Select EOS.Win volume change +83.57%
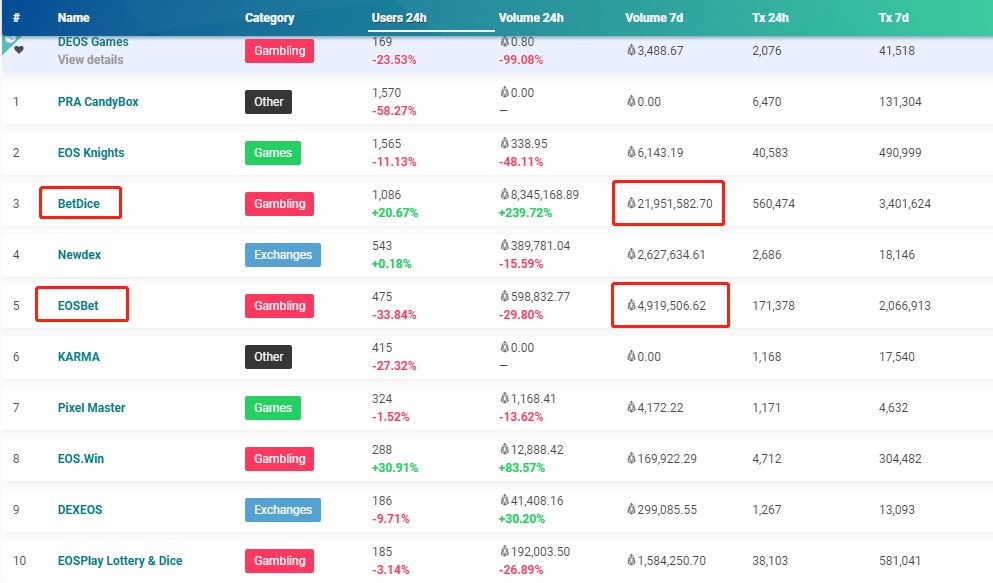 [522, 468]
